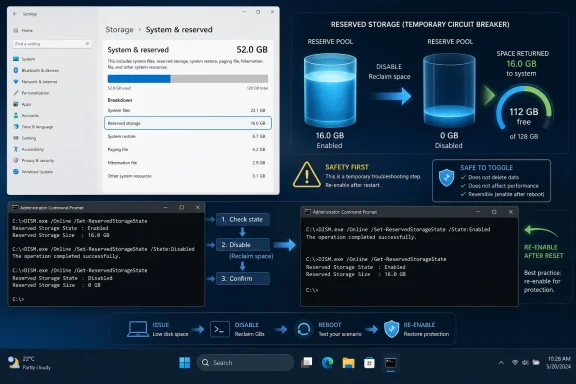Click the back arrow in Settings window
Screen dimensions: 576x384
pos(15,14)
